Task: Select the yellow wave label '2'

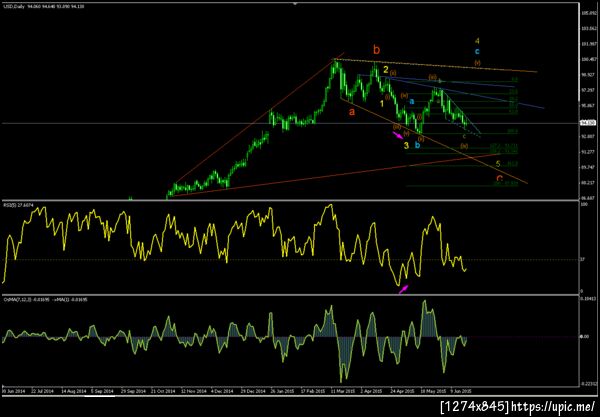Action: click(386, 70)
